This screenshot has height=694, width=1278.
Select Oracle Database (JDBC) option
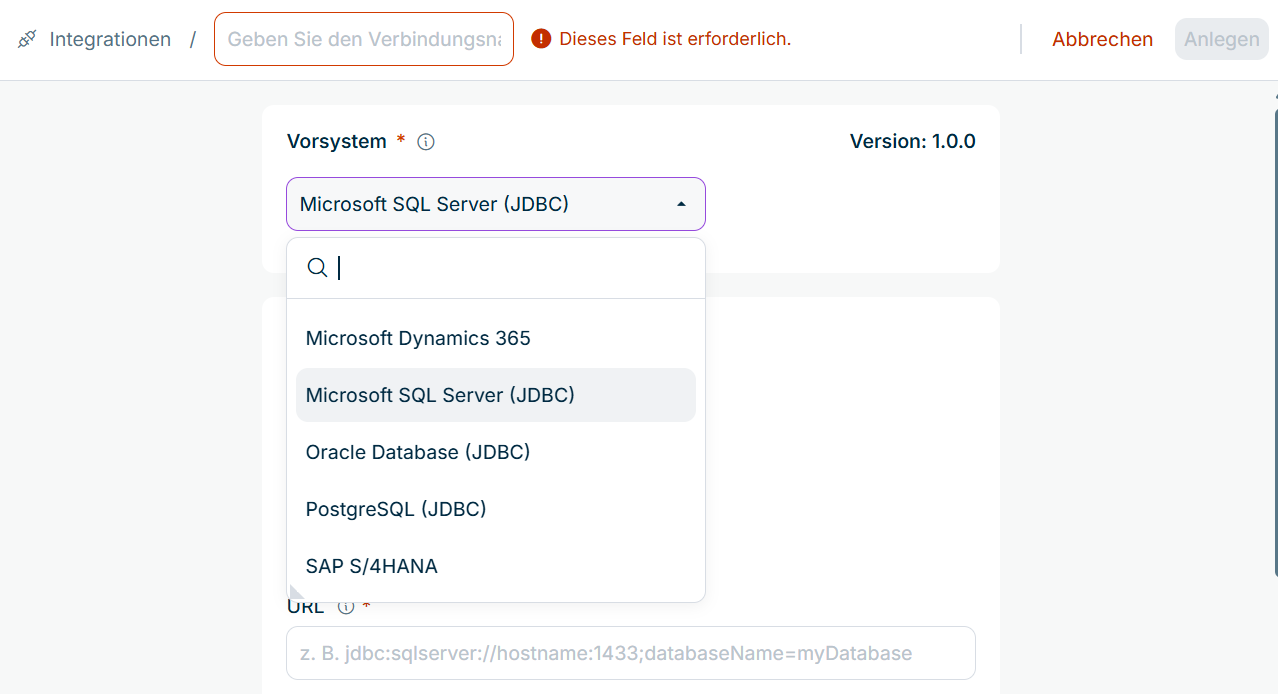pos(496,452)
